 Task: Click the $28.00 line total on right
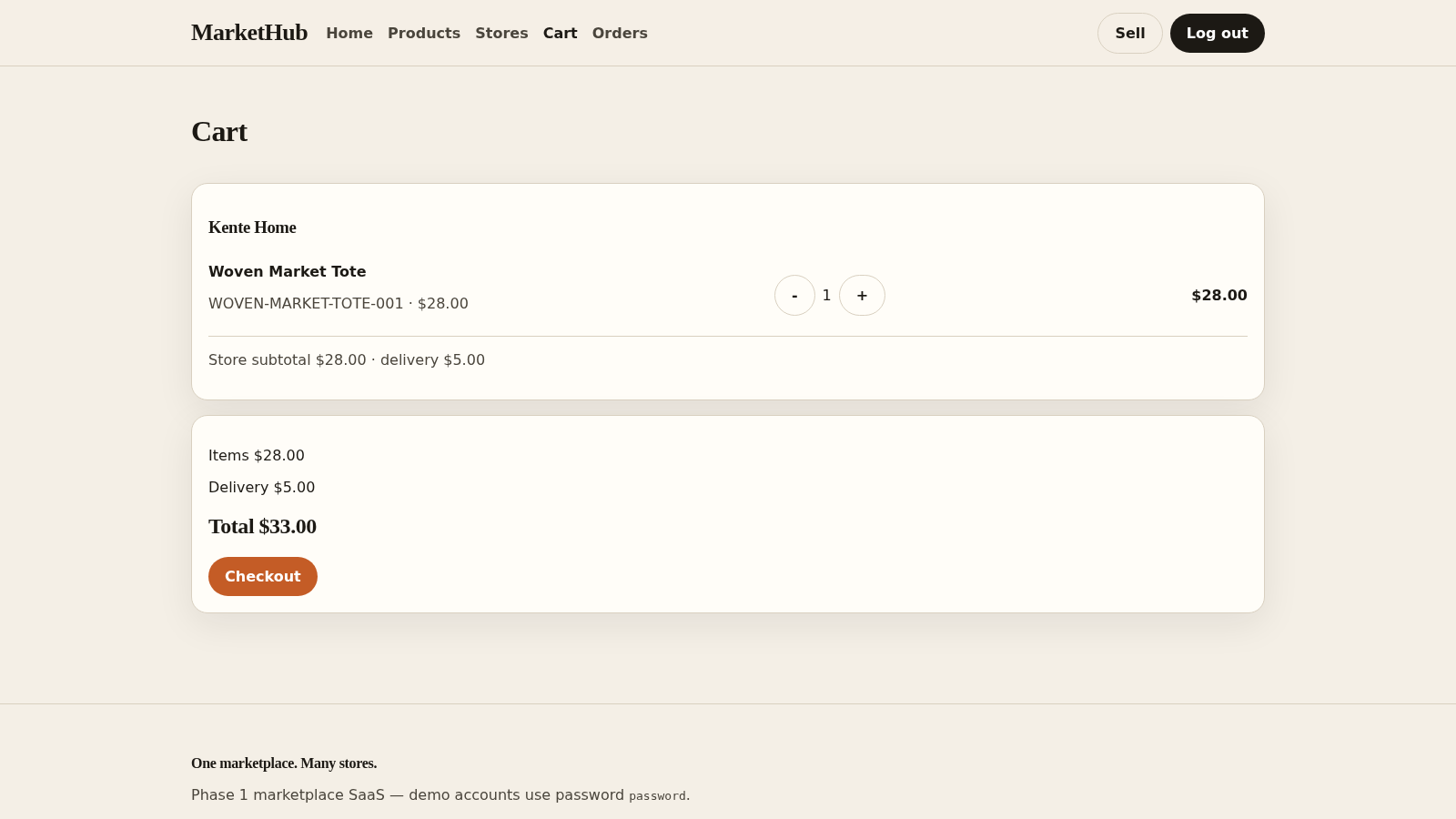pos(1219,295)
